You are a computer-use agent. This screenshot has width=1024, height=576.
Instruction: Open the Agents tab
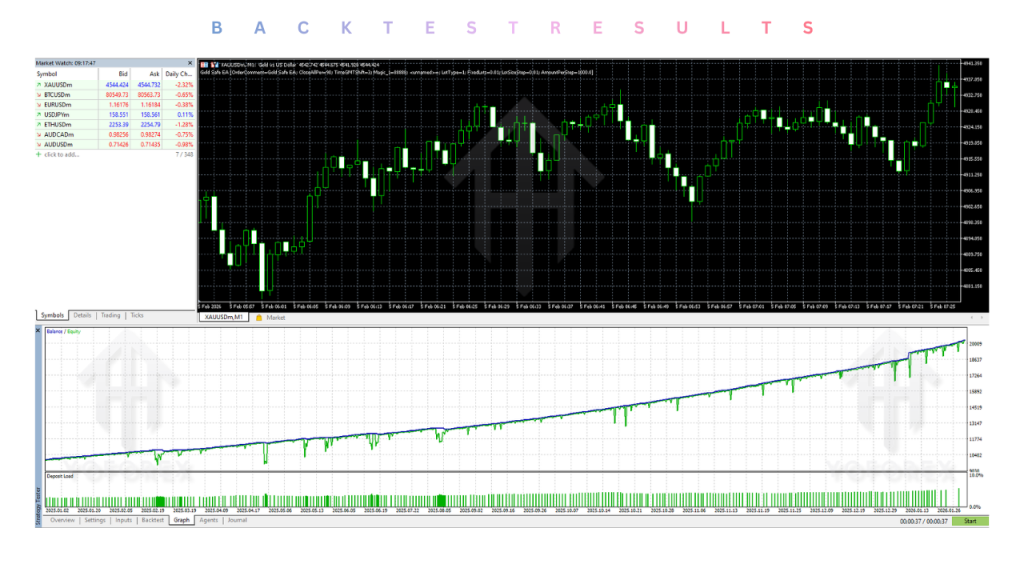[x=208, y=520]
